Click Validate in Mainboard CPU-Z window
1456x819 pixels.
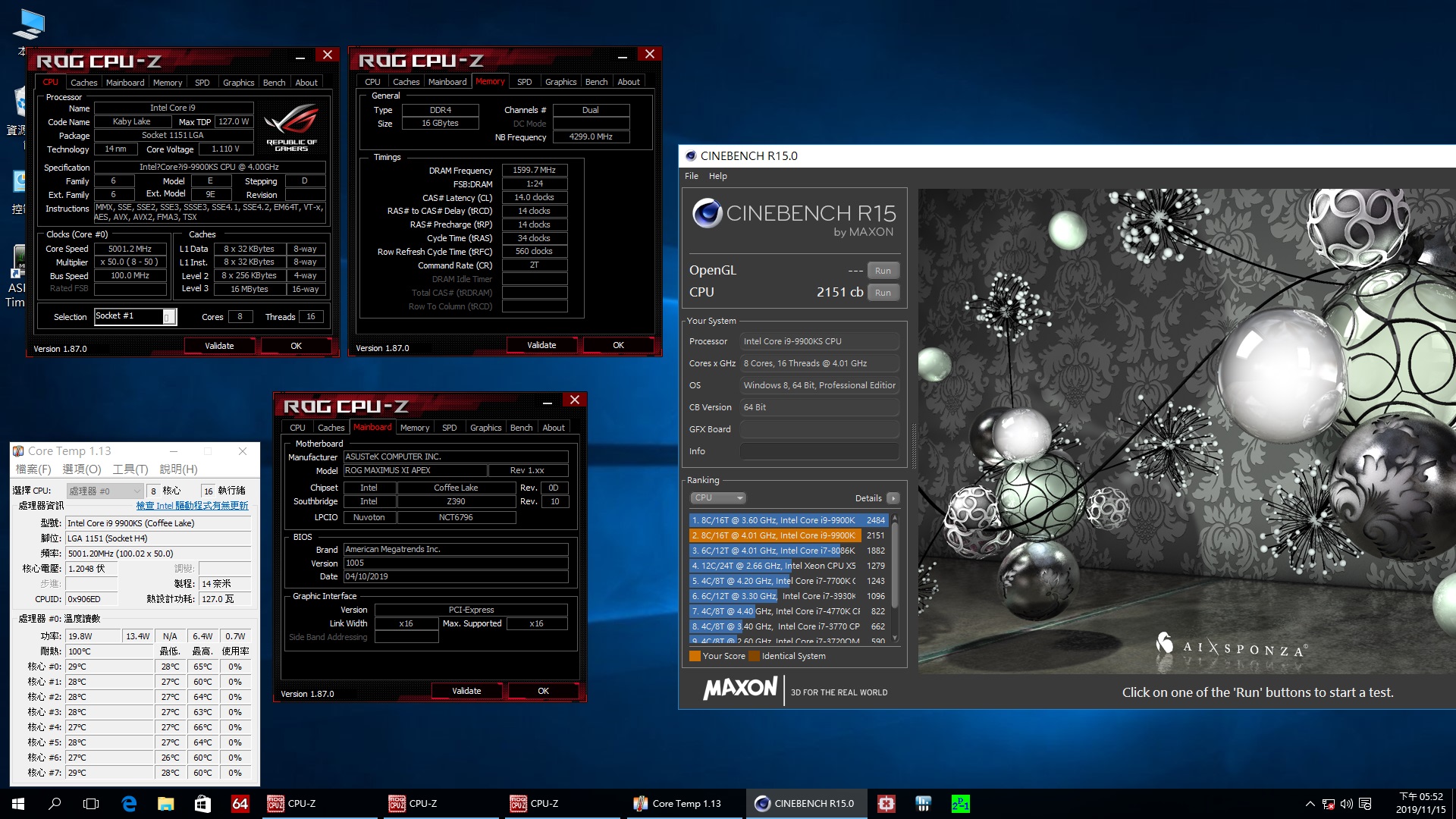(x=466, y=691)
